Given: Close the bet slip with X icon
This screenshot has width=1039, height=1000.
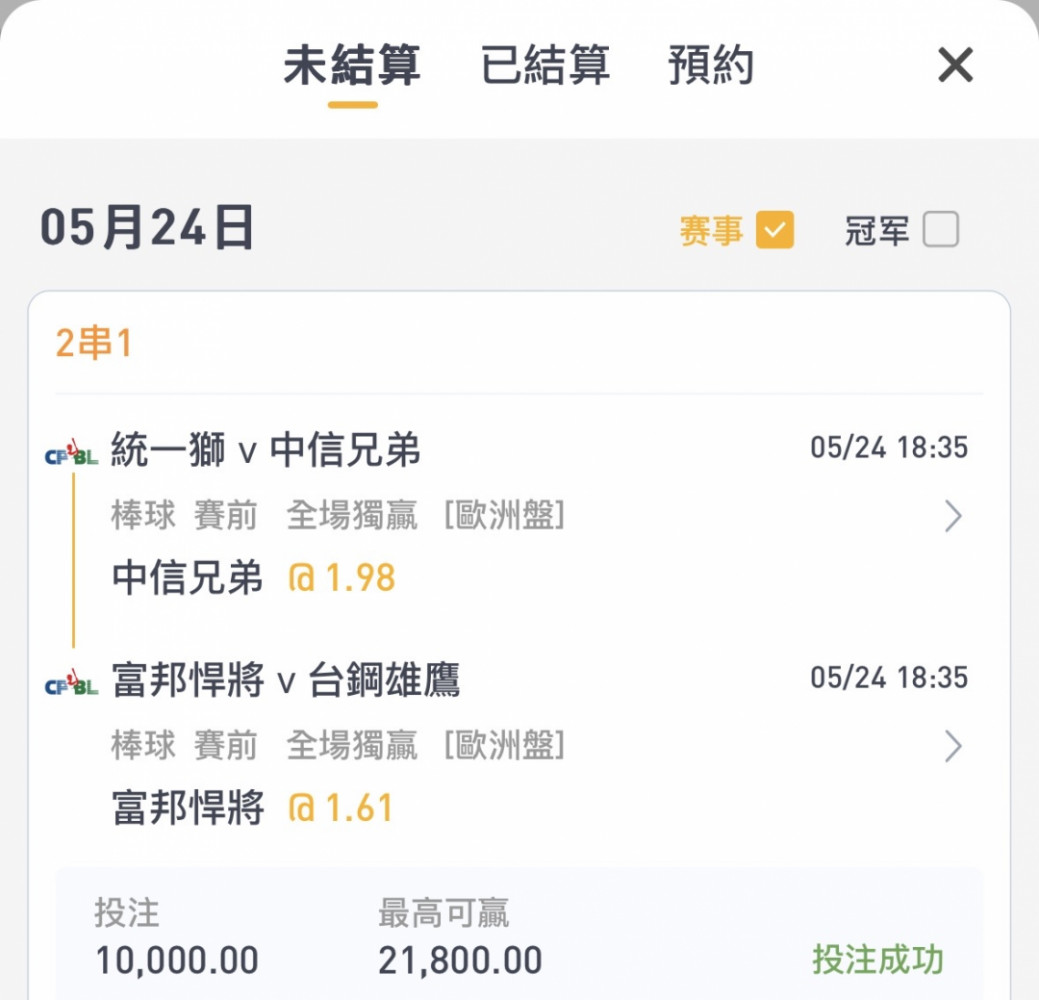Looking at the screenshot, I should 955,66.
